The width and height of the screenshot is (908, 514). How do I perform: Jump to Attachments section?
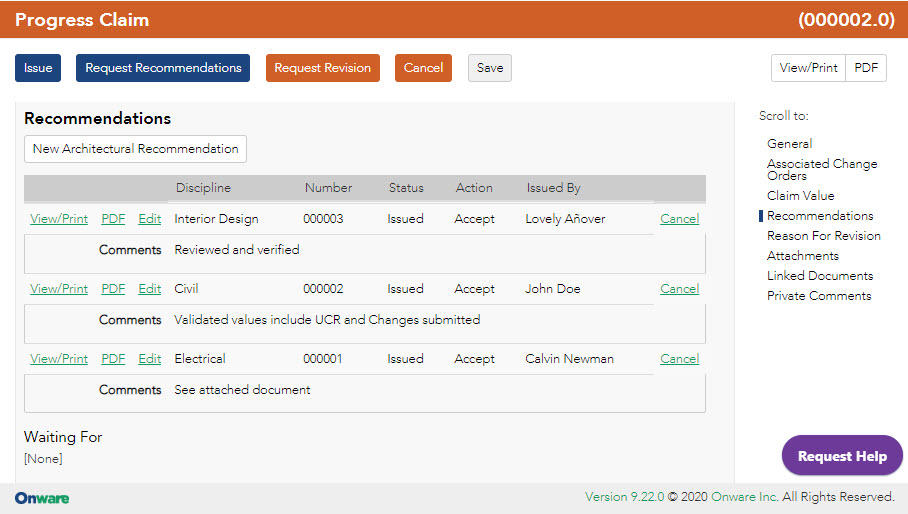coord(803,256)
